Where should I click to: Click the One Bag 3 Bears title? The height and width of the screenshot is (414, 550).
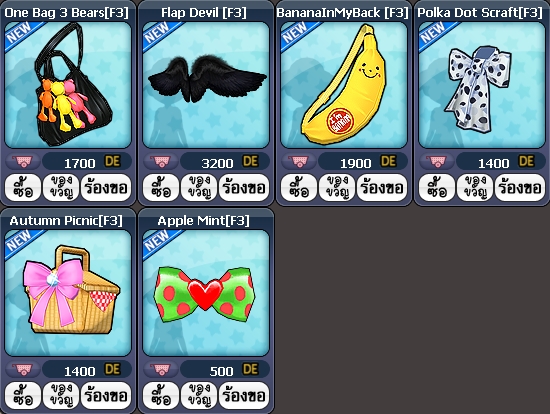[67, 13]
